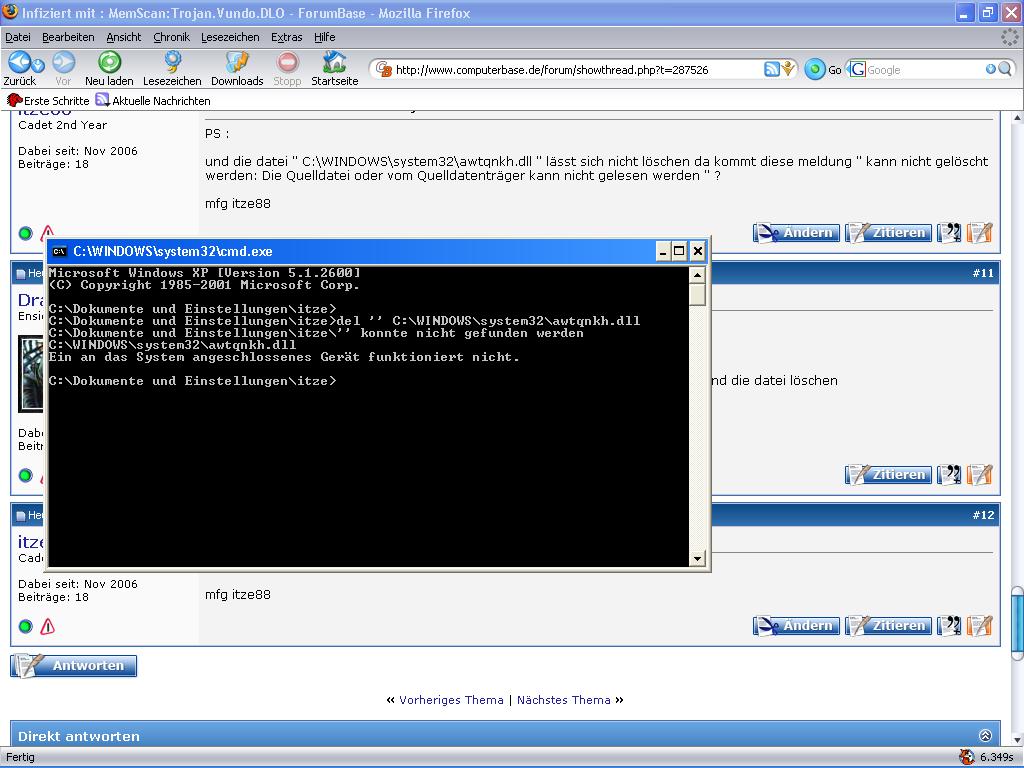Open the Google search engine selector

(x=856, y=69)
